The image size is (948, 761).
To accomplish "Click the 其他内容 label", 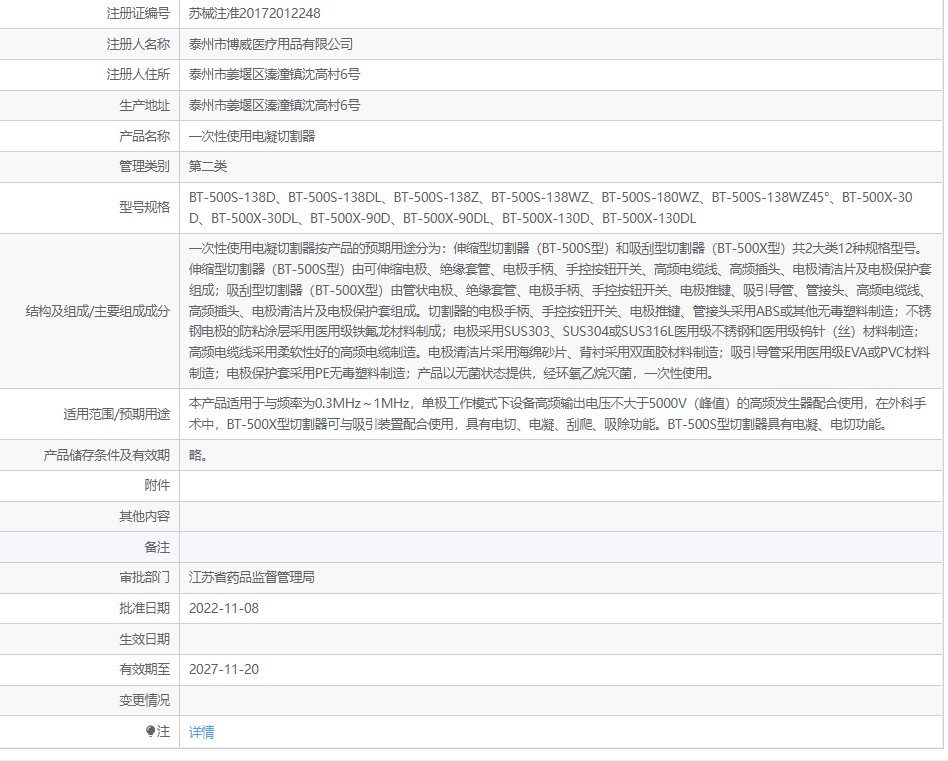I will (144, 516).
